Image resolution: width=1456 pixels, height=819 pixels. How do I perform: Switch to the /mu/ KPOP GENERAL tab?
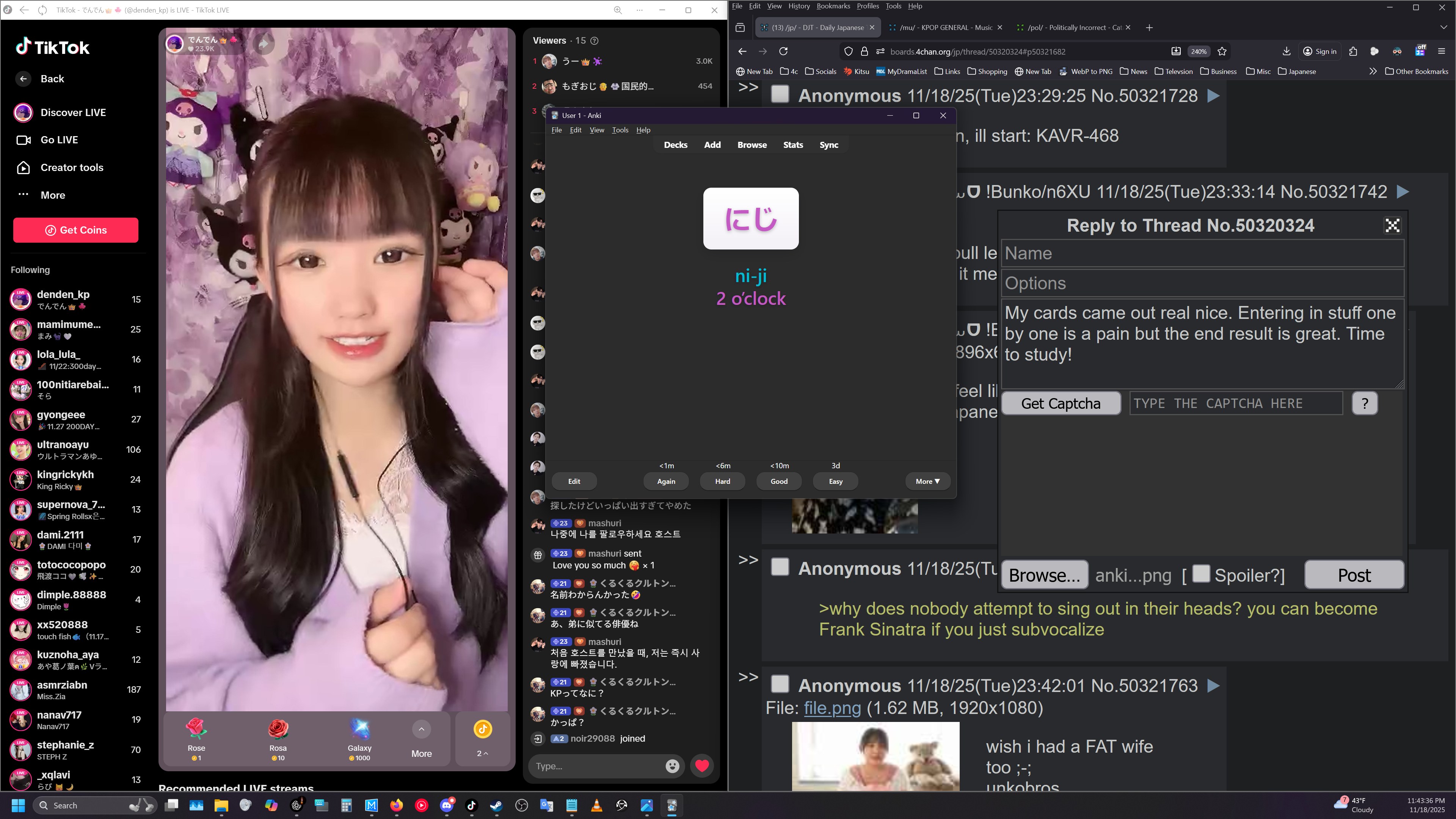point(945,27)
